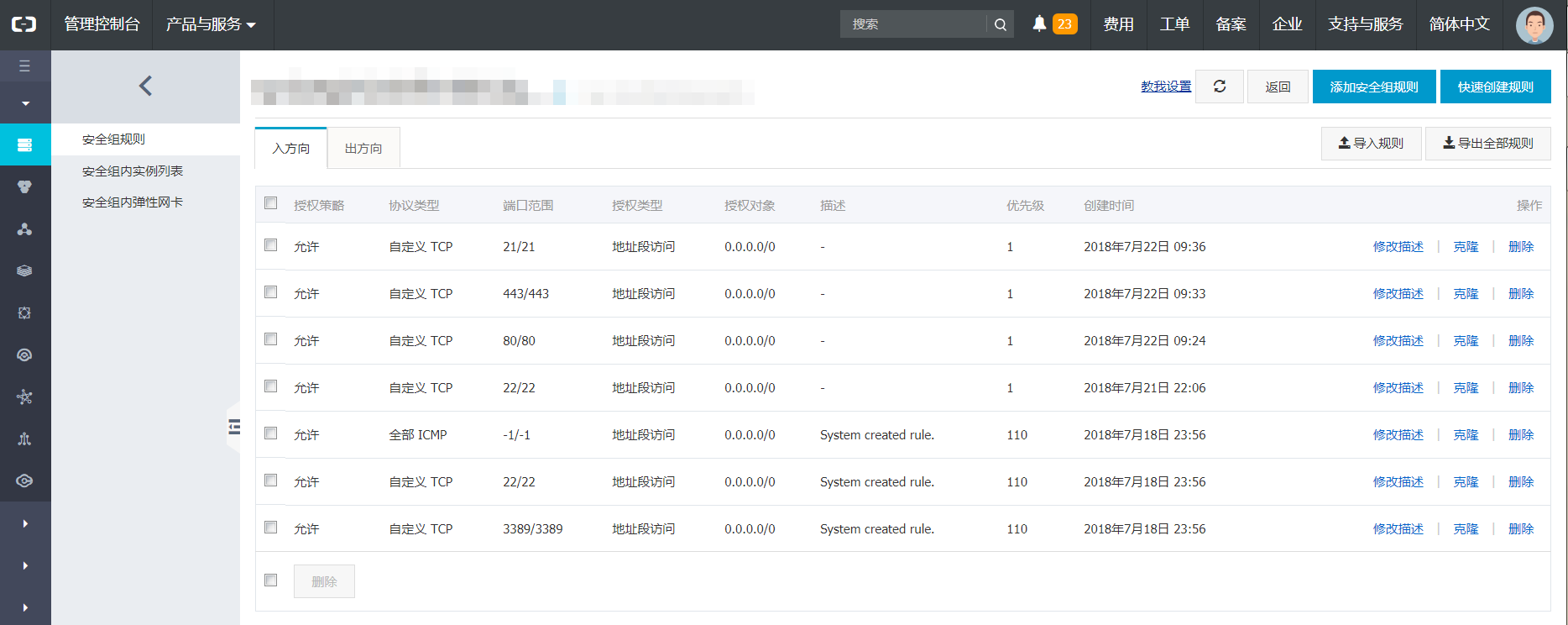Open the 企业 top menu

point(1287,24)
